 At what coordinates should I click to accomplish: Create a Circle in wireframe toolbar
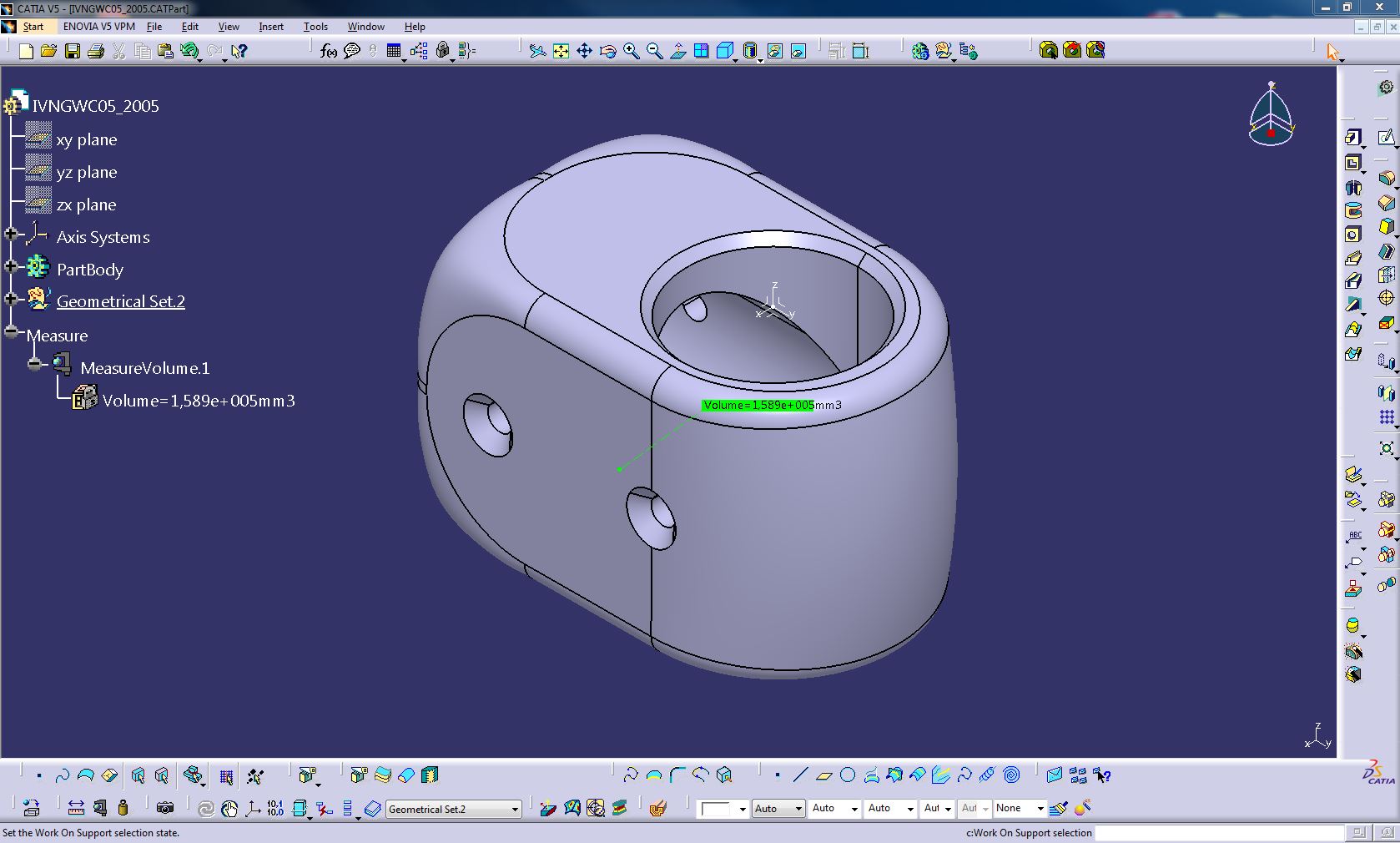pos(848,775)
